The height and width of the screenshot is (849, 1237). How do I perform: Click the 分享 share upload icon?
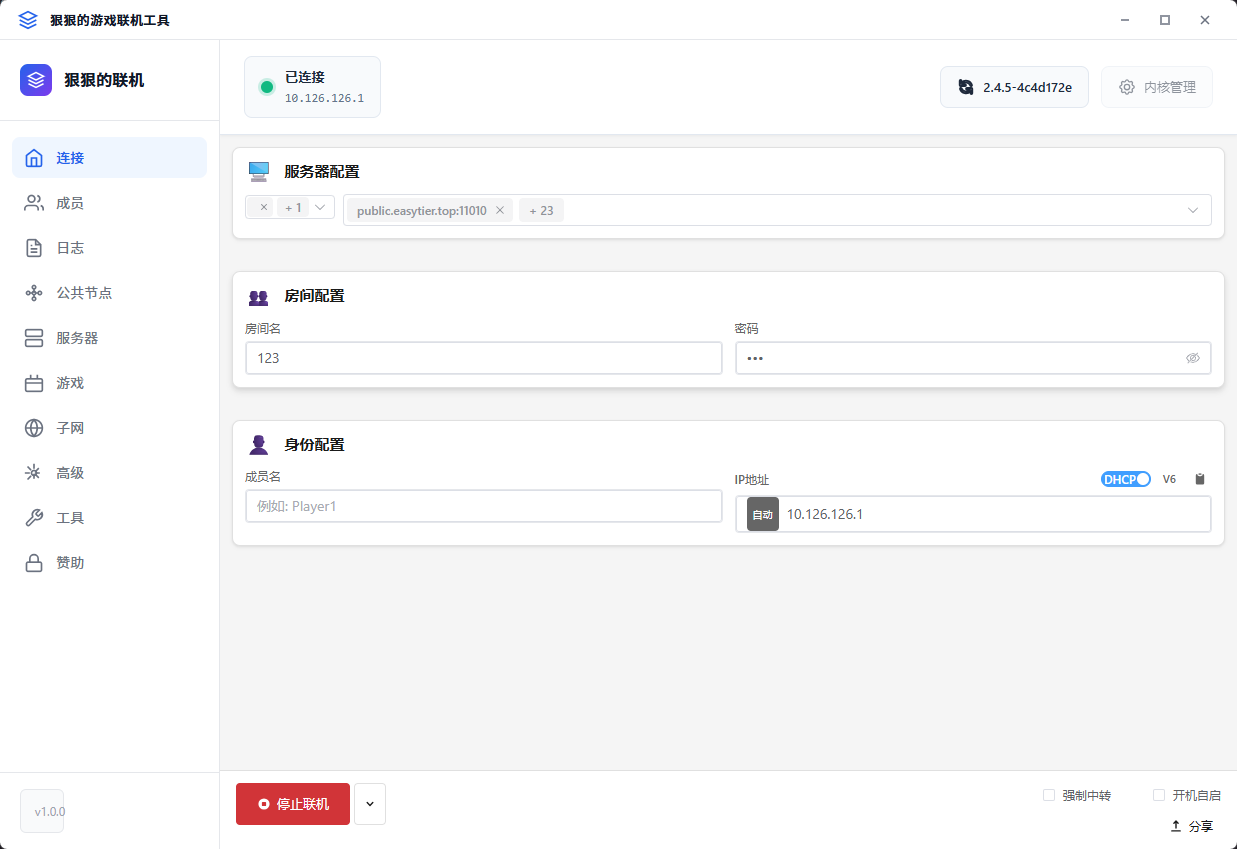pyautogui.click(x=1176, y=826)
